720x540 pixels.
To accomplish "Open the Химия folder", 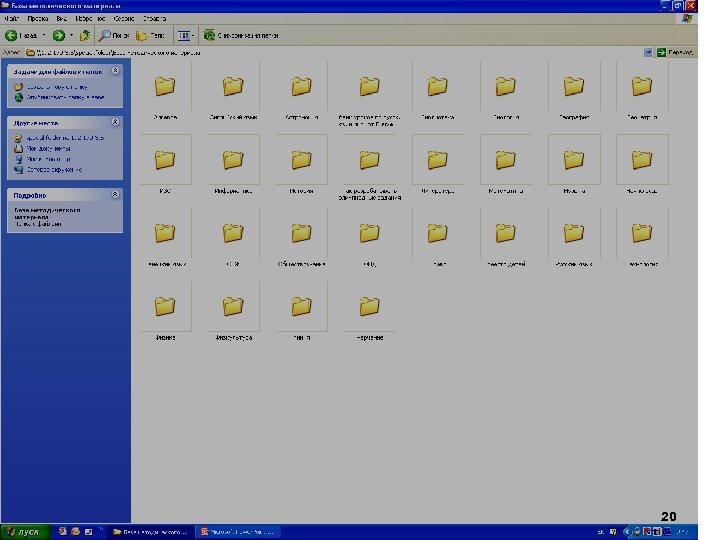I will click(x=301, y=313).
